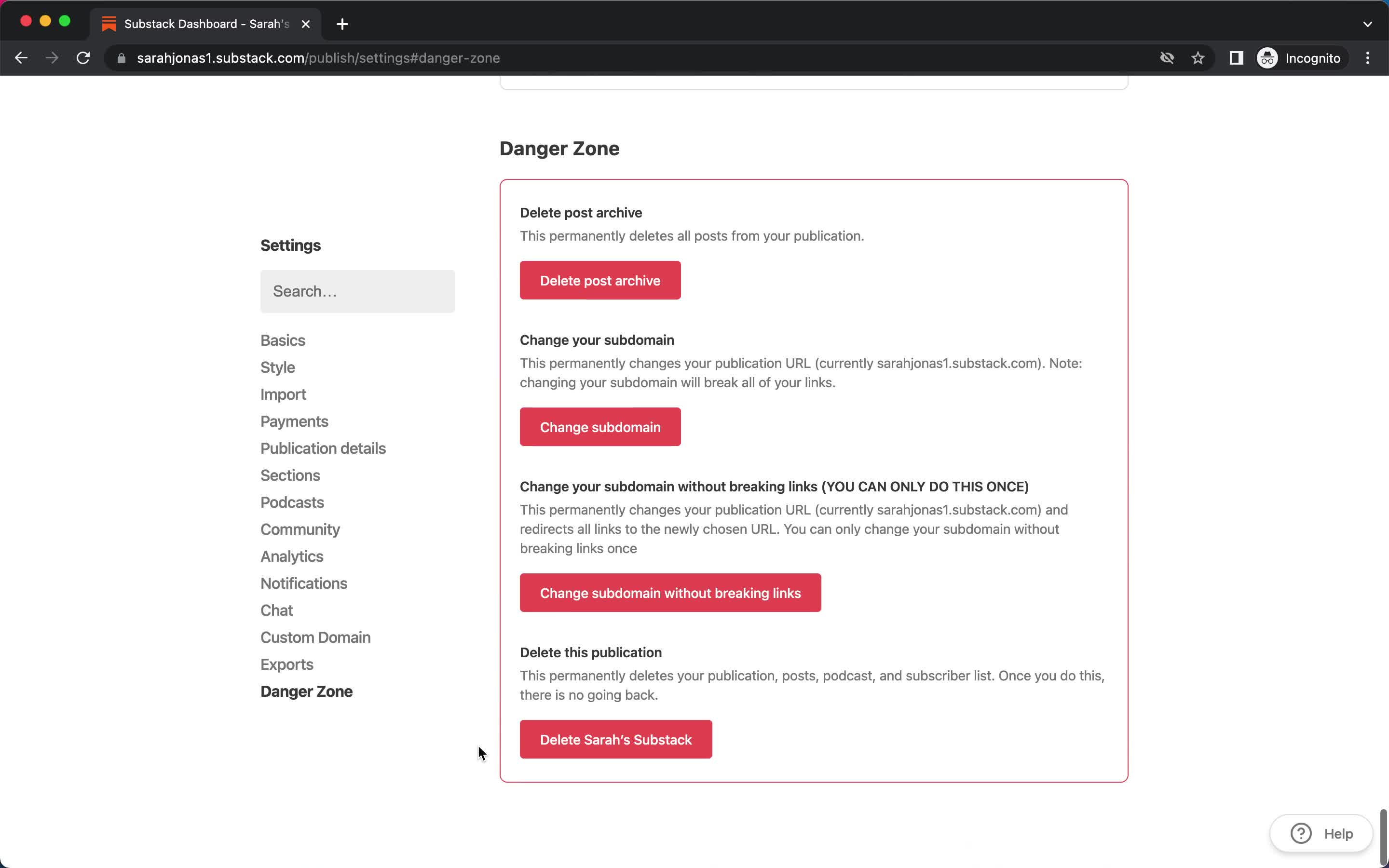This screenshot has height=868, width=1389.
Task: Minimize window with yellow traffic light
Action: coord(45,21)
